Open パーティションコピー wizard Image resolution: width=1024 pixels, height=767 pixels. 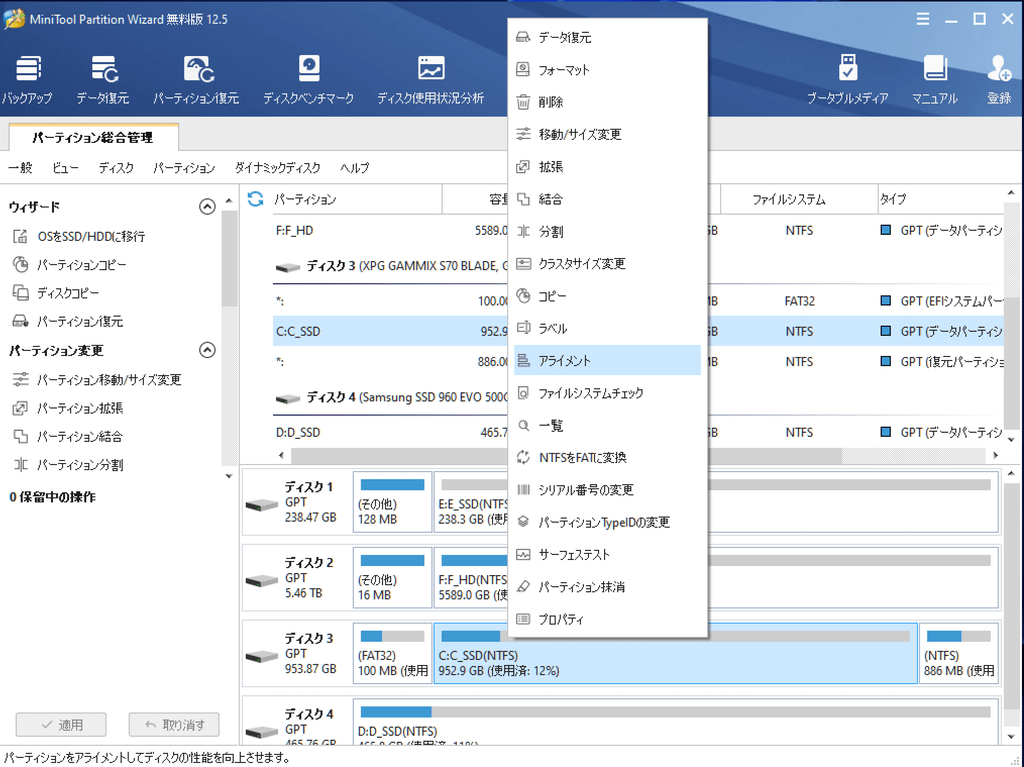[x=69, y=265]
